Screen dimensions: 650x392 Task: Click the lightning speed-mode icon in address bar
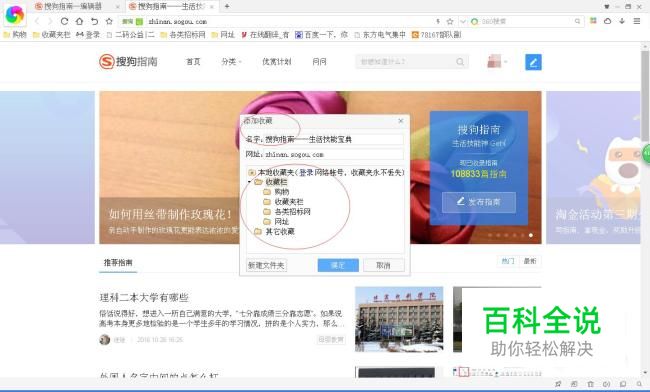click(438, 21)
